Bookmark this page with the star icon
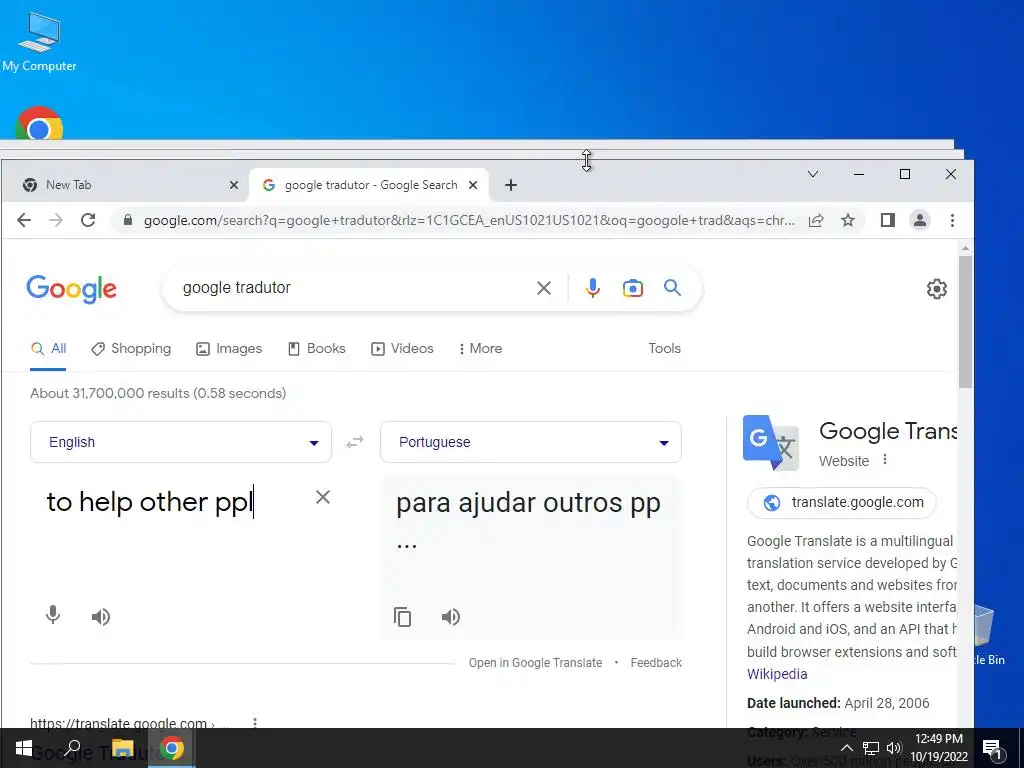 tap(848, 221)
